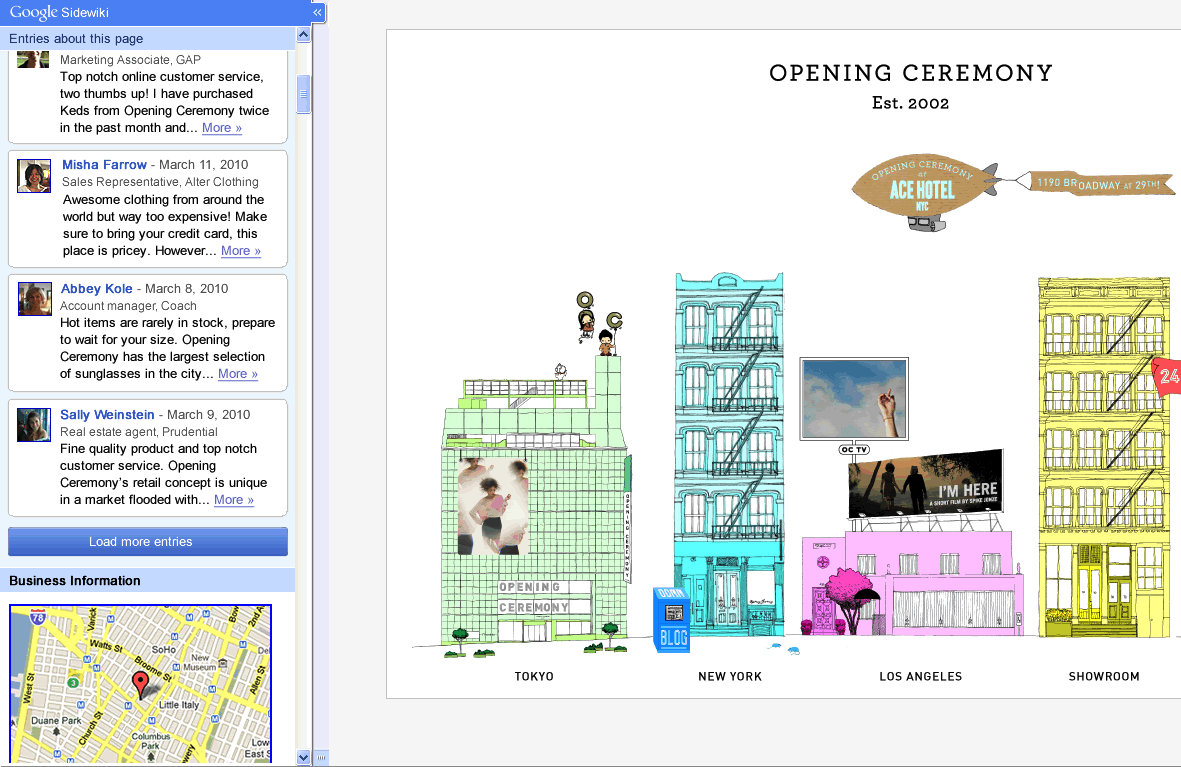Click the scrollbar down arrow in Sidewiki
The image size is (1181, 767).
[x=304, y=757]
